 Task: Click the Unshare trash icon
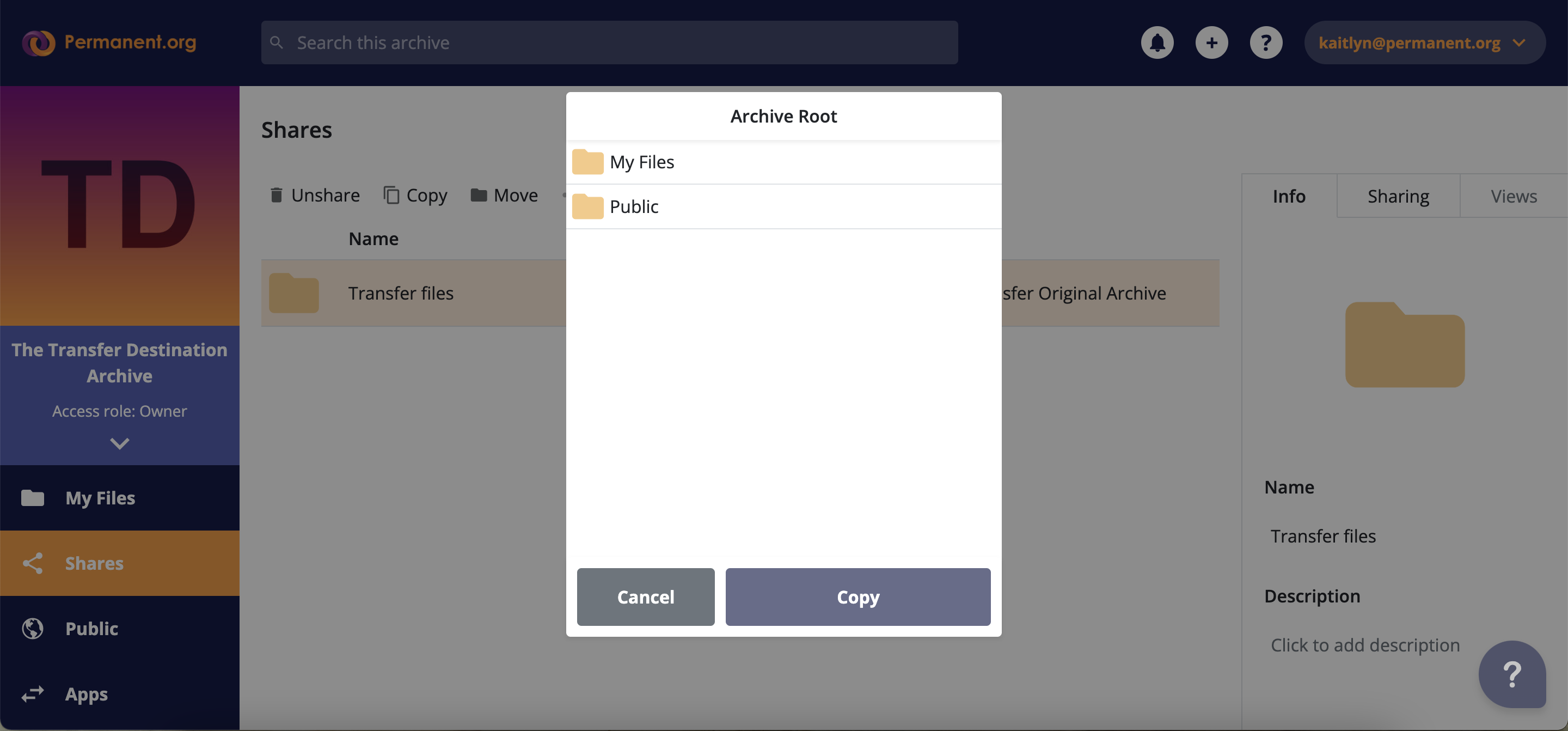277,195
